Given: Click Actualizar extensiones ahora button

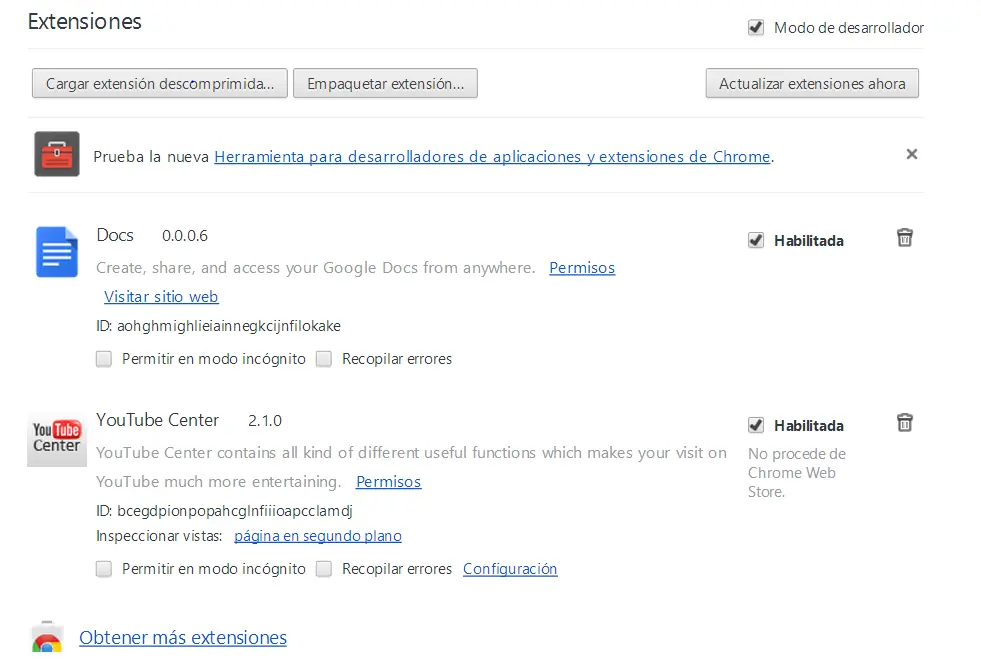Looking at the screenshot, I should (812, 83).
